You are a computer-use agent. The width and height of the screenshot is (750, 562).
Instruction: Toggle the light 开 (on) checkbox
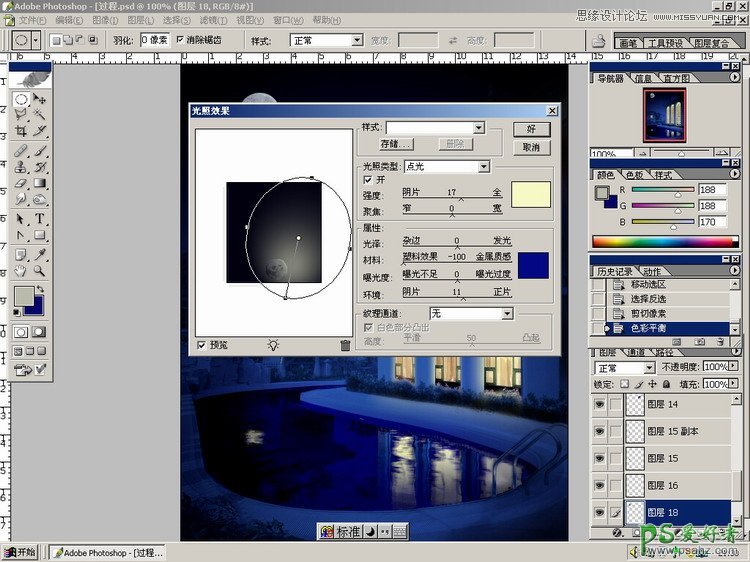[368, 179]
